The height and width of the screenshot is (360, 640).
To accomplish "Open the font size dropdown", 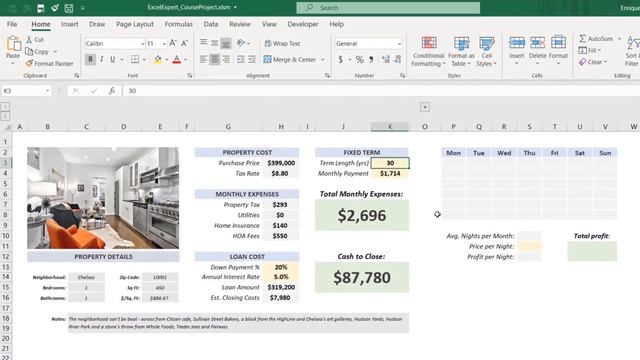I will coord(164,44).
